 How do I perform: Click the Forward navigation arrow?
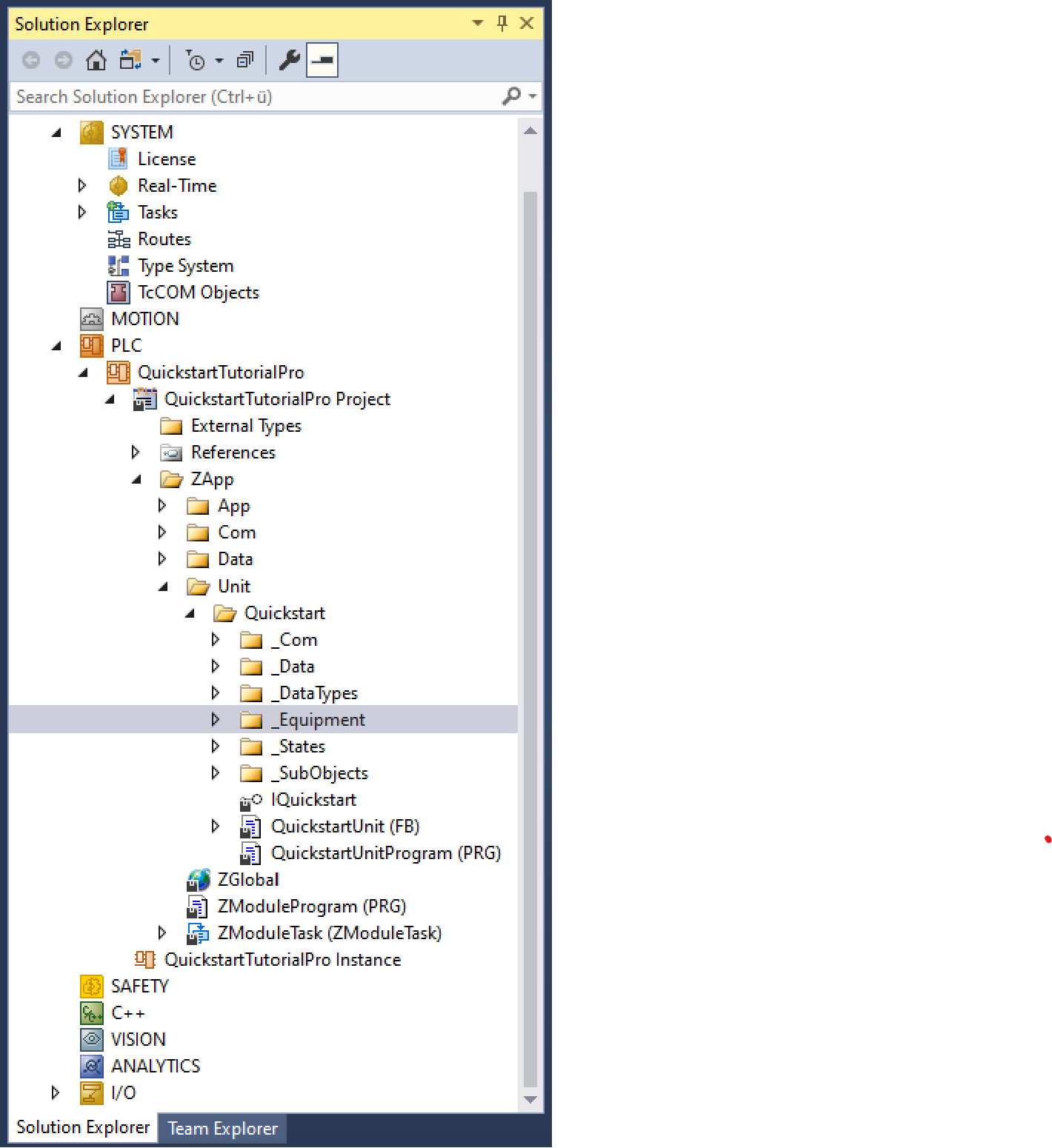pyautogui.click(x=64, y=60)
